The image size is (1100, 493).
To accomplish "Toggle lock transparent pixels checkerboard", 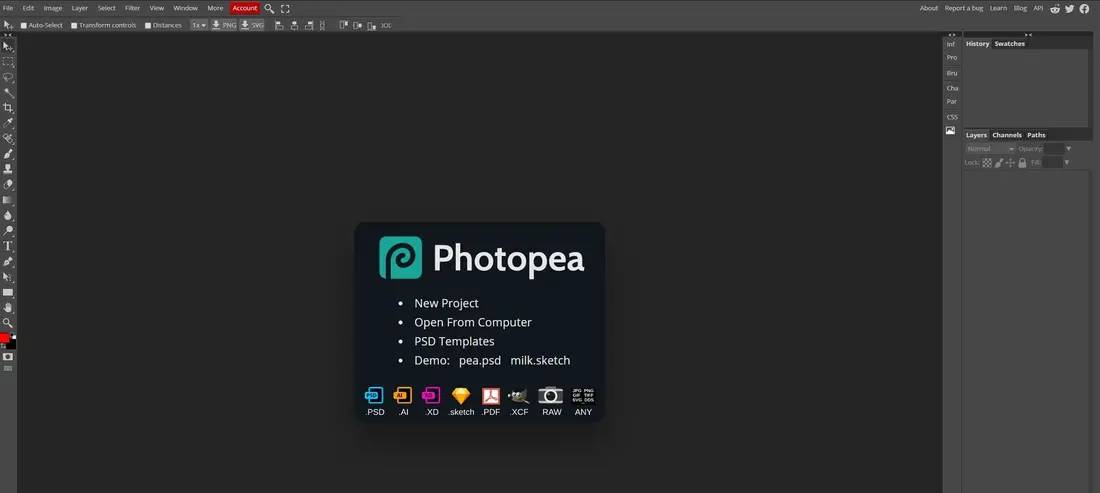I will [987, 163].
